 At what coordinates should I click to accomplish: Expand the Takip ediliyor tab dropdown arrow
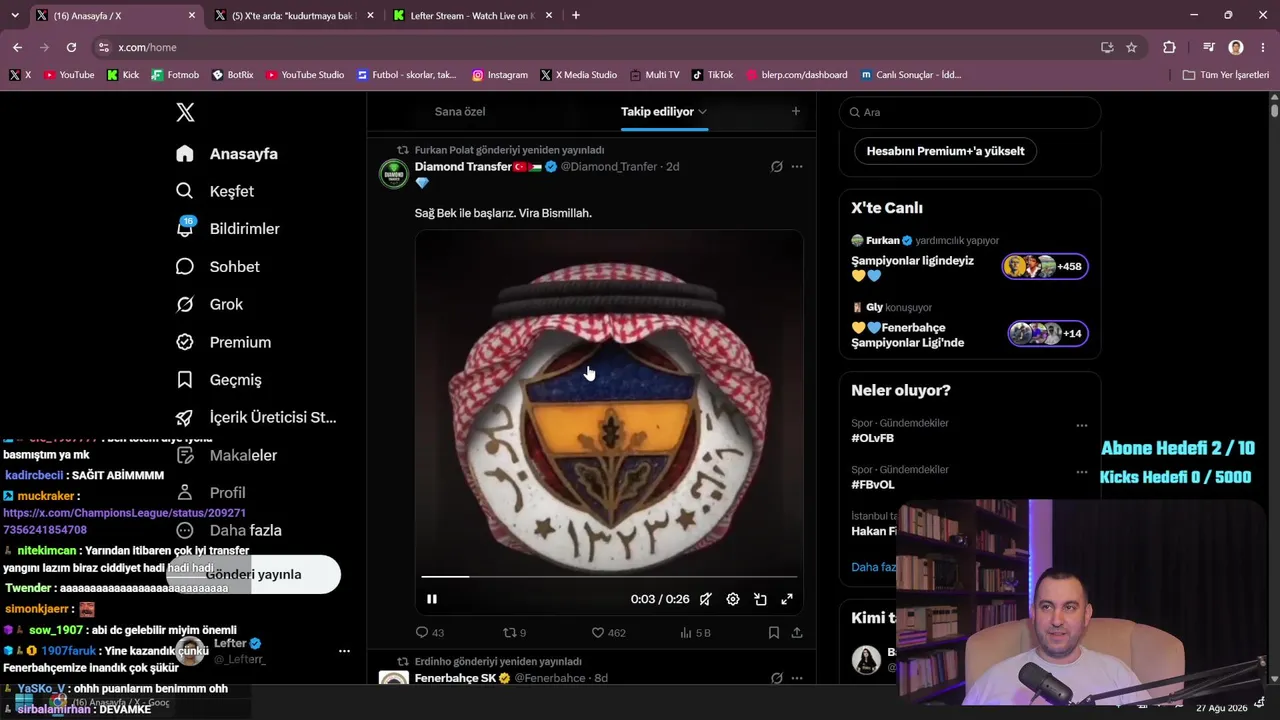click(x=703, y=112)
